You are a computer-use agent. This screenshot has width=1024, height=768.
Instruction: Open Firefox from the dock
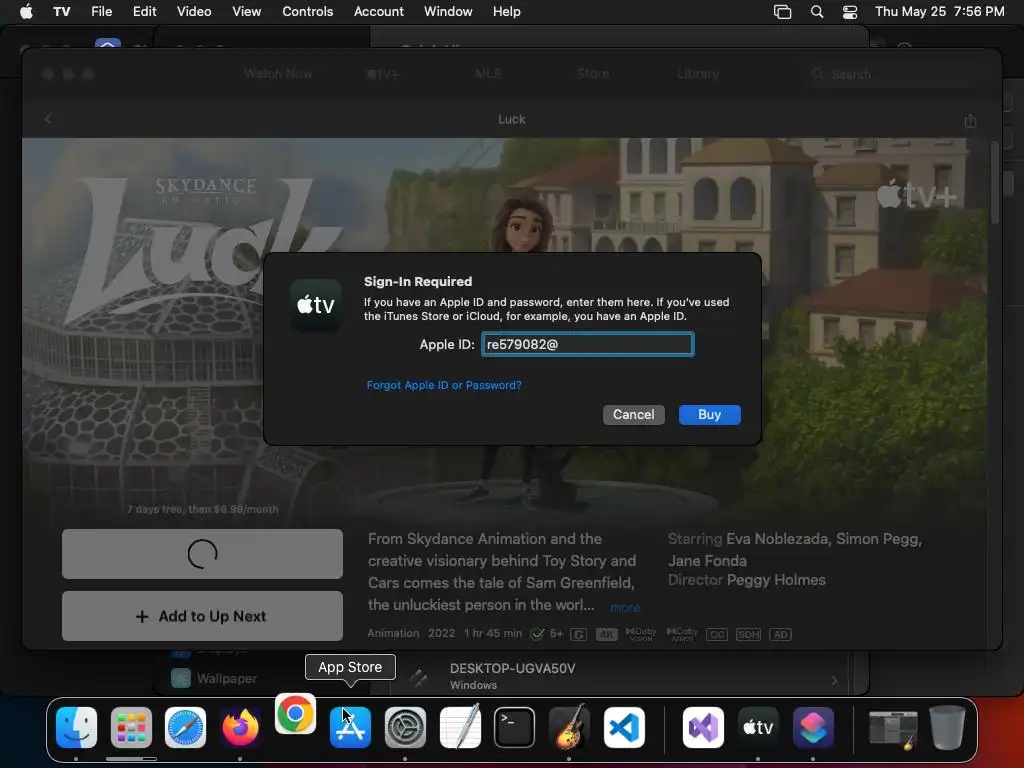[x=240, y=728]
